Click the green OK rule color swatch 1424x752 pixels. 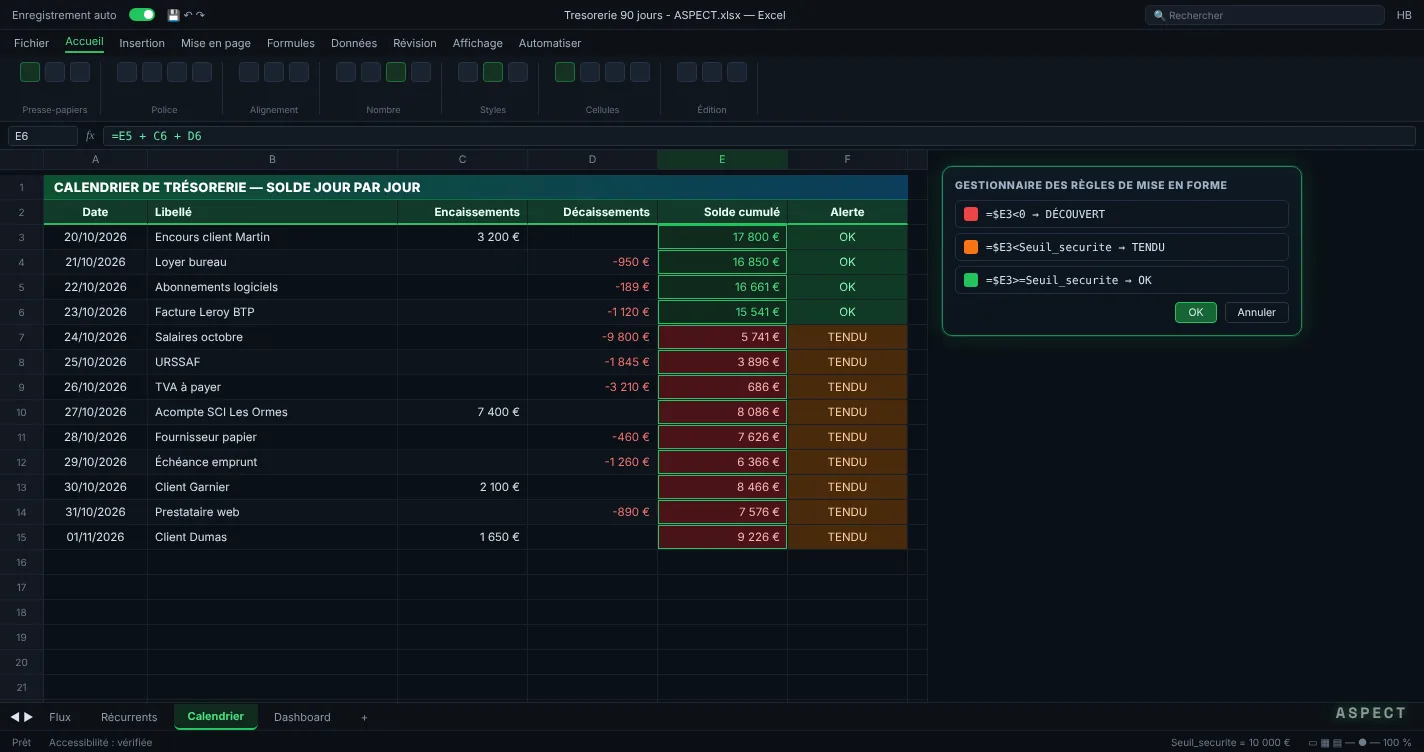(971, 280)
